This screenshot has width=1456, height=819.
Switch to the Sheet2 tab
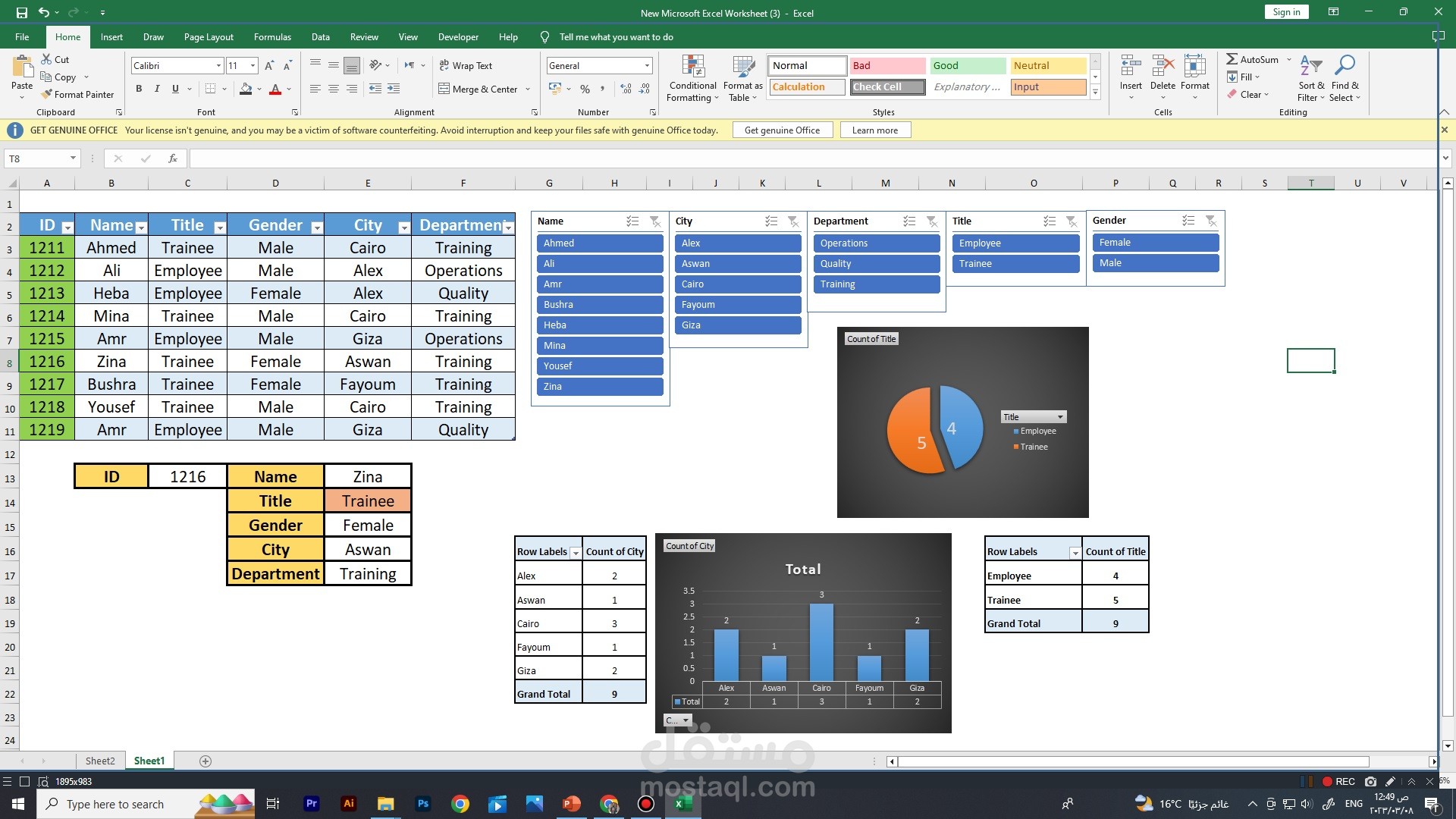pyautogui.click(x=100, y=761)
